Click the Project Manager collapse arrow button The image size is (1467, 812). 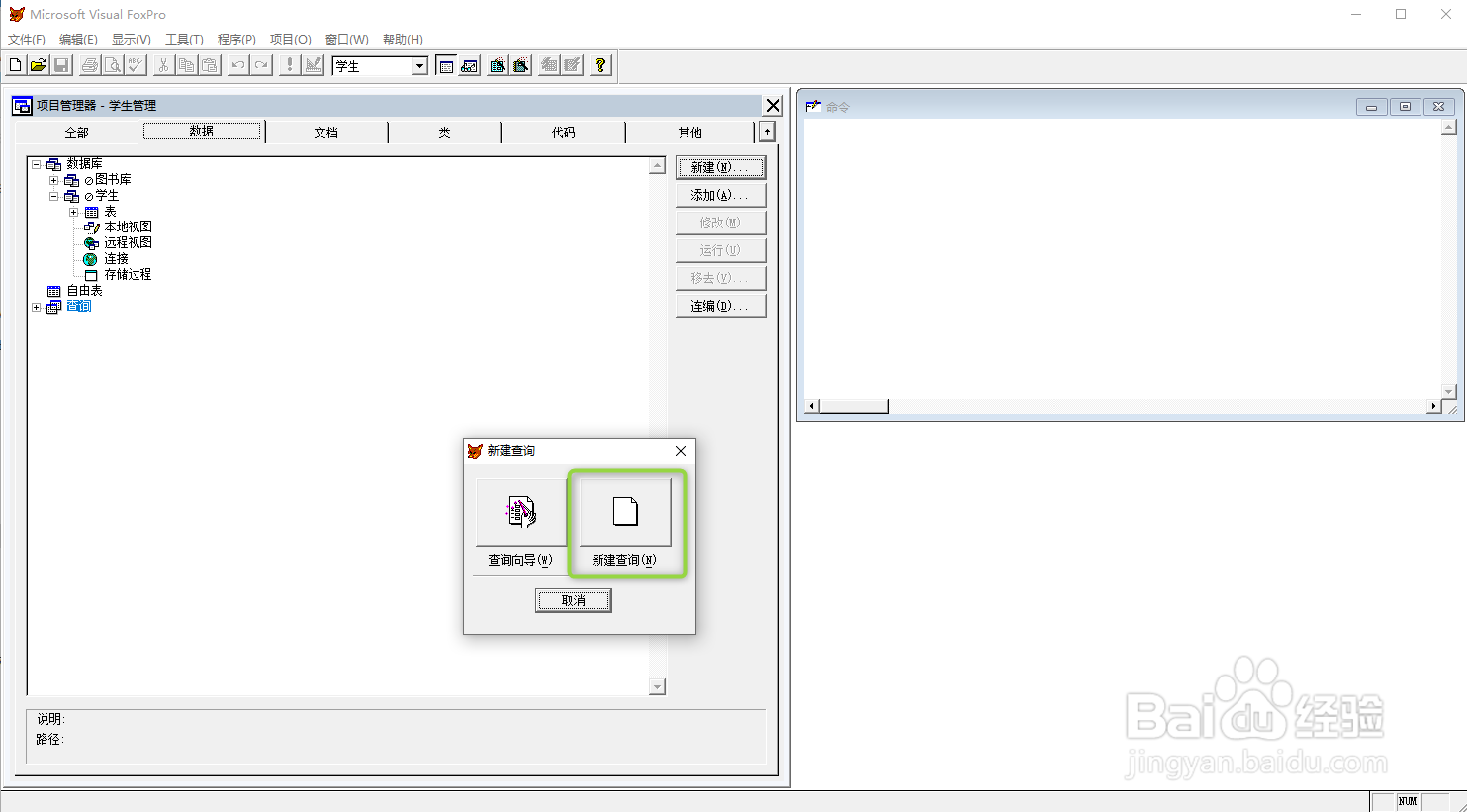click(x=767, y=132)
